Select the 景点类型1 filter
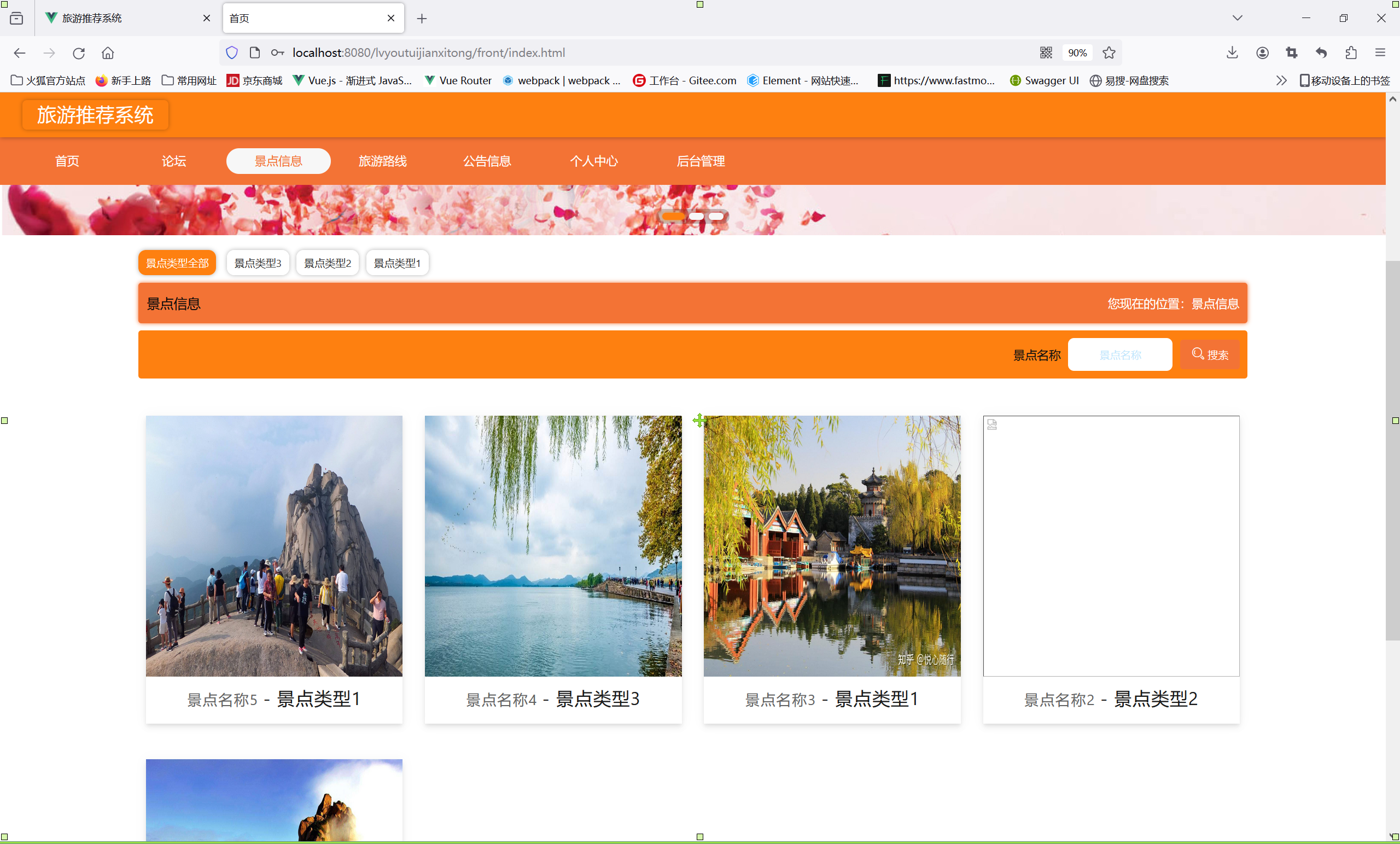The image size is (1400, 844). pos(397,263)
